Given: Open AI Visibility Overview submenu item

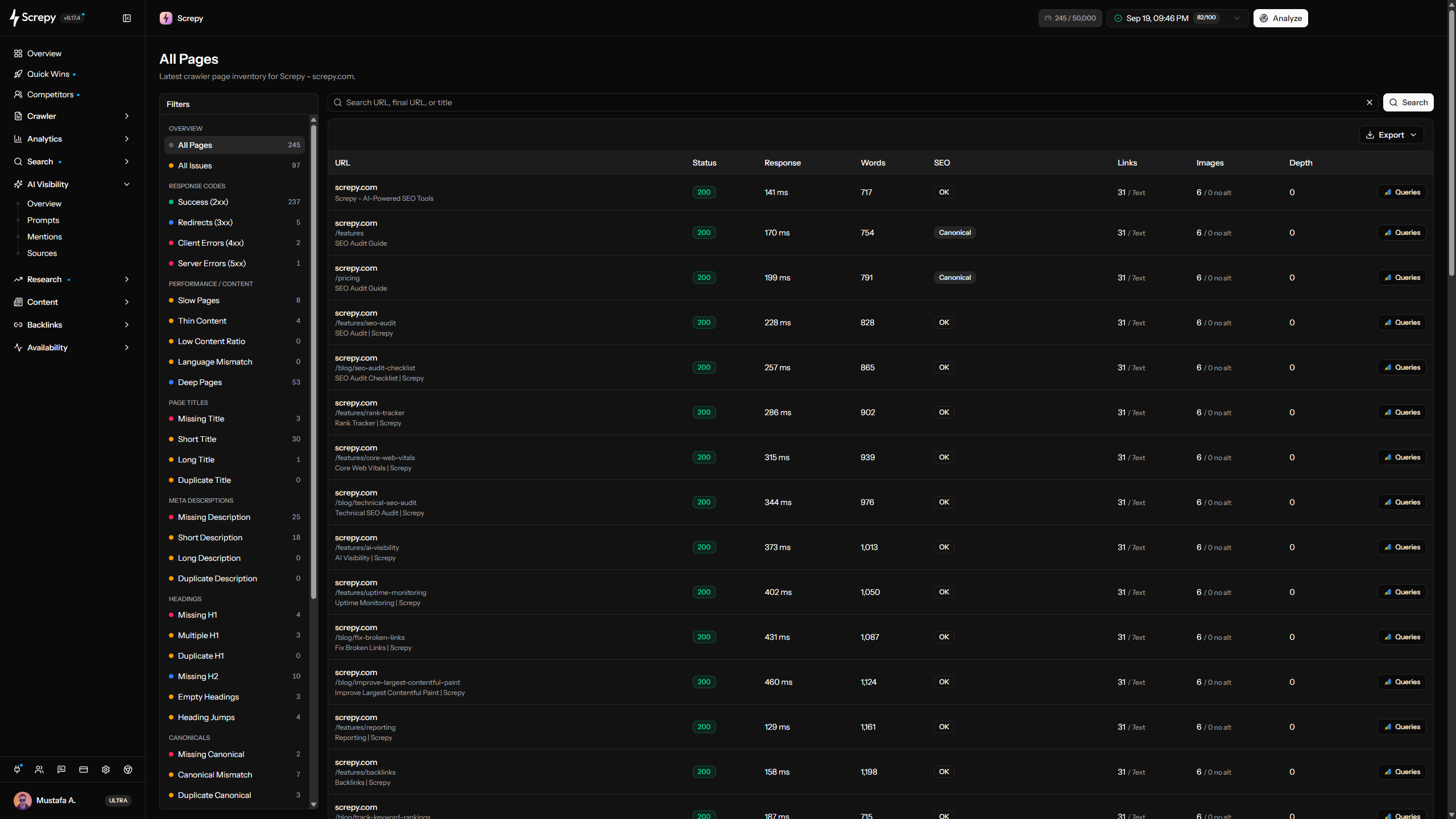Looking at the screenshot, I should click(x=44, y=204).
